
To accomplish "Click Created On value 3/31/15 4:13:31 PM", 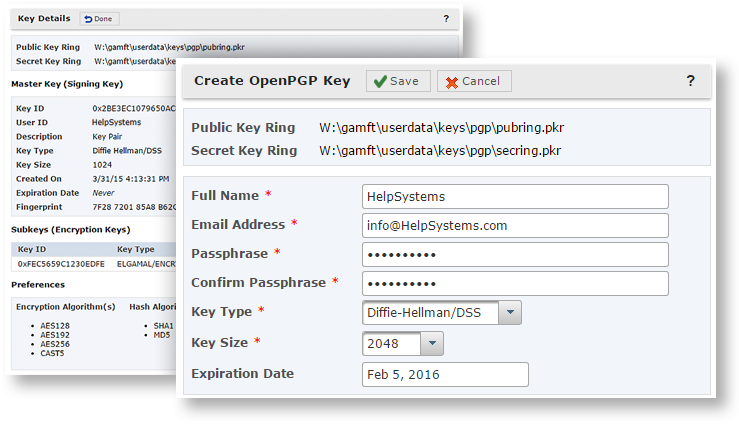I will pos(131,179).
